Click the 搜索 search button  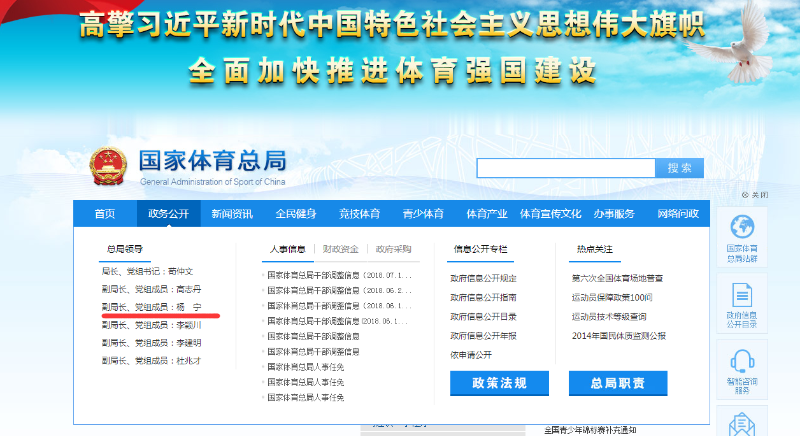[x=680, y=168]
